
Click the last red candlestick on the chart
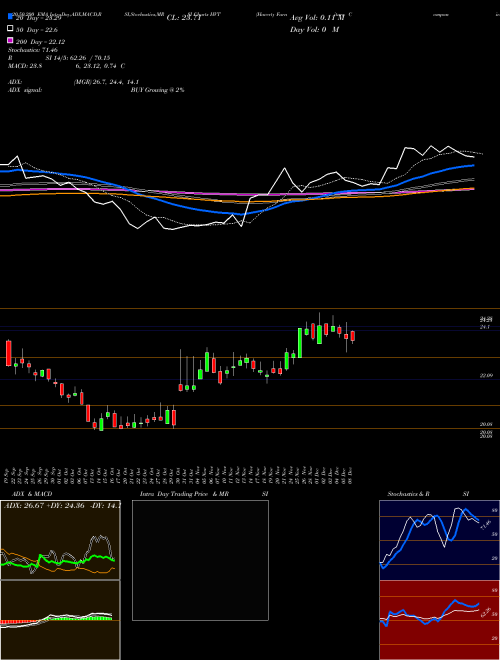(x=353, y=336)
